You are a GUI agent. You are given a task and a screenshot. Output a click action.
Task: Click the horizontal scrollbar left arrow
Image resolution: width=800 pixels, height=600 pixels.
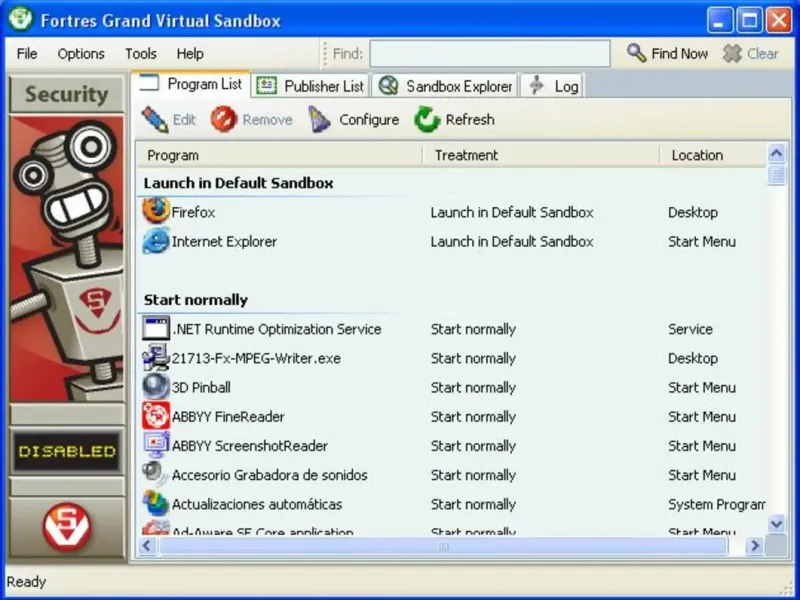147,545
